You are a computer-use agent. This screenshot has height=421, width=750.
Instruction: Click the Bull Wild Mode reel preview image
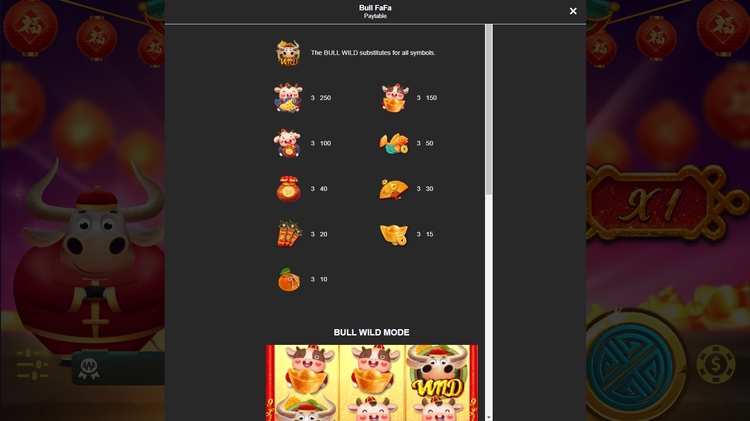(372, 383)
